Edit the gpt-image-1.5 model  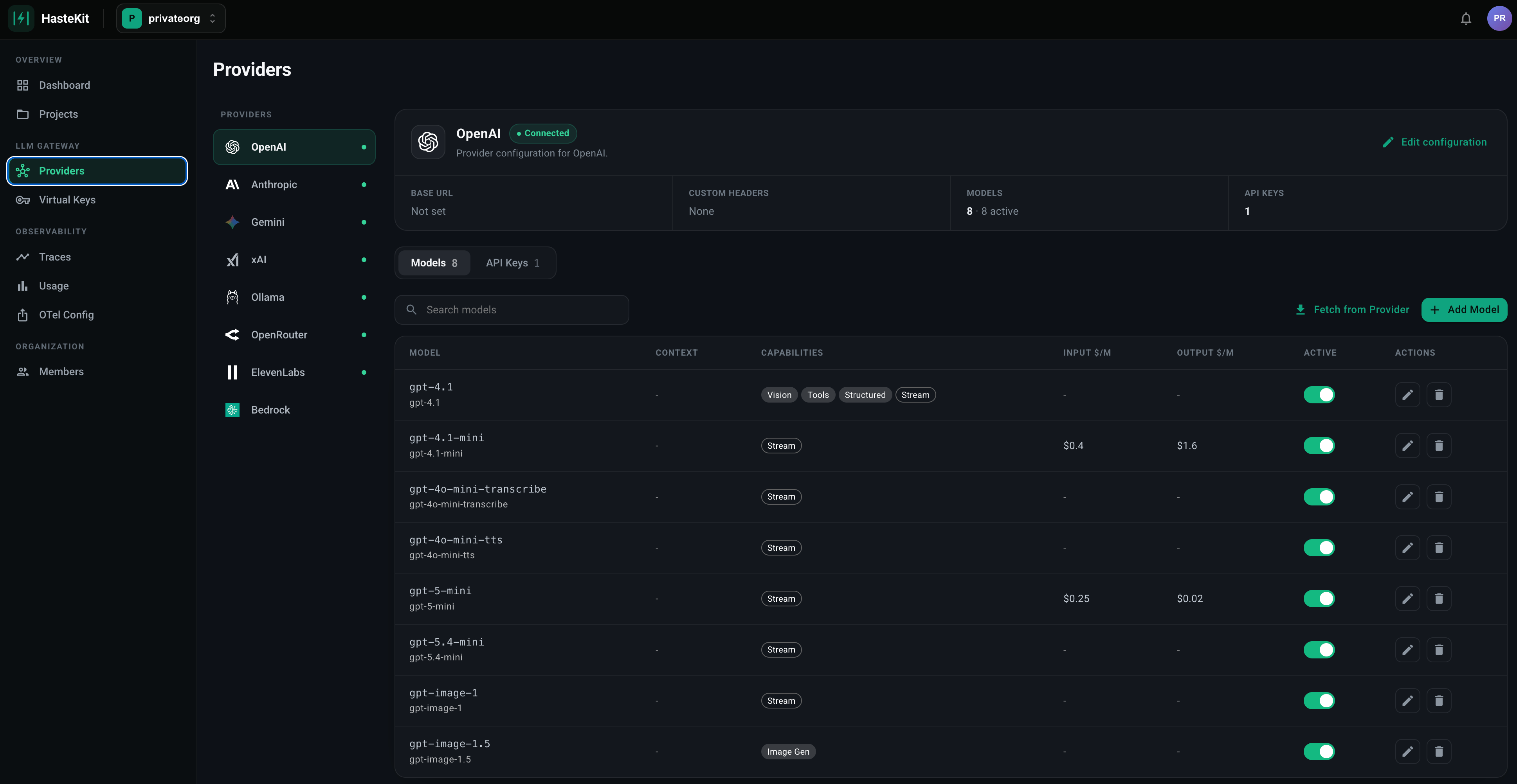click(x=1407, y=752)
